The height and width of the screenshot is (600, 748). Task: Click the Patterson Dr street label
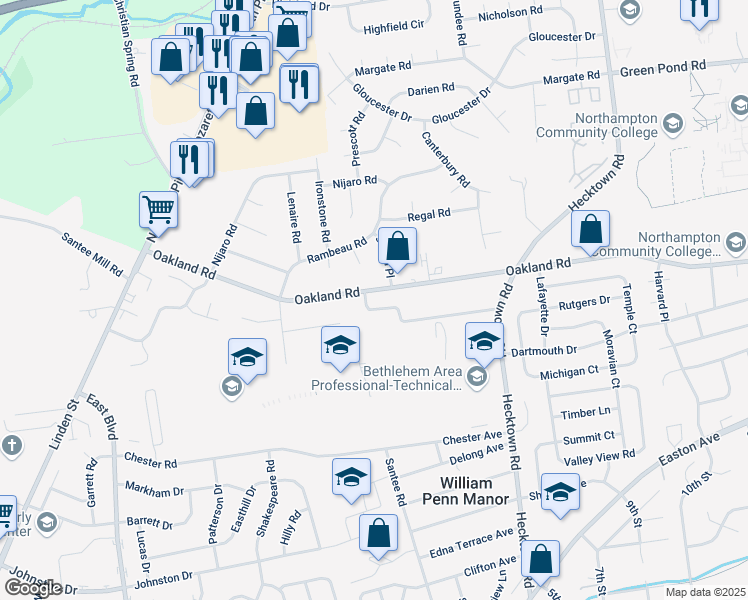click(x=215, y=514)
